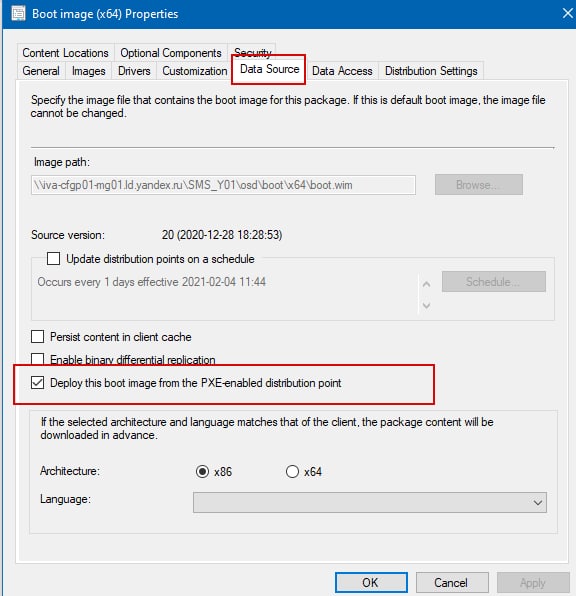Enable Update distribution points on a schedule

click(x=53, y=259)
